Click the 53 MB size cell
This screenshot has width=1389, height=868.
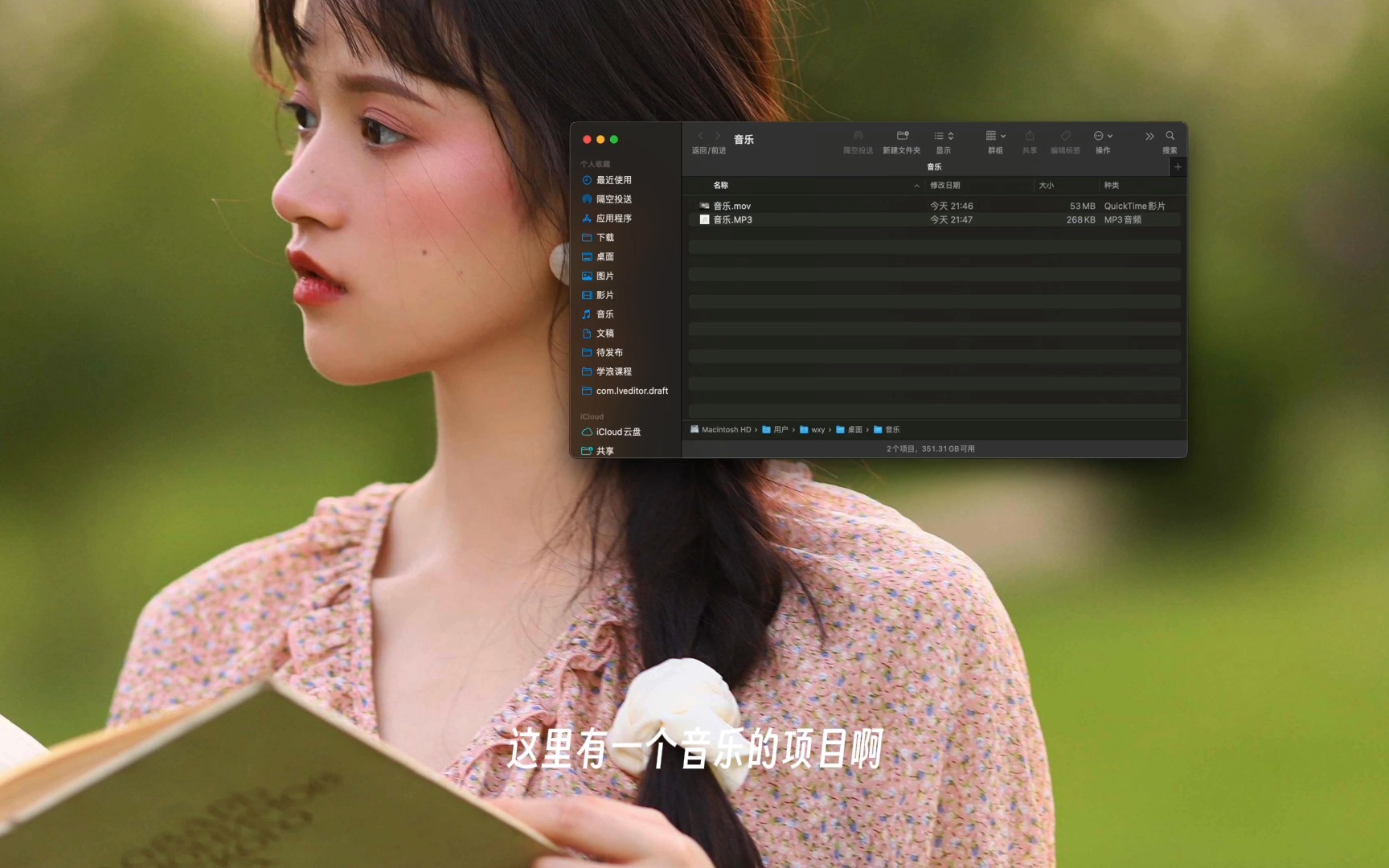pyautogui.click(x=1082, y=206)
